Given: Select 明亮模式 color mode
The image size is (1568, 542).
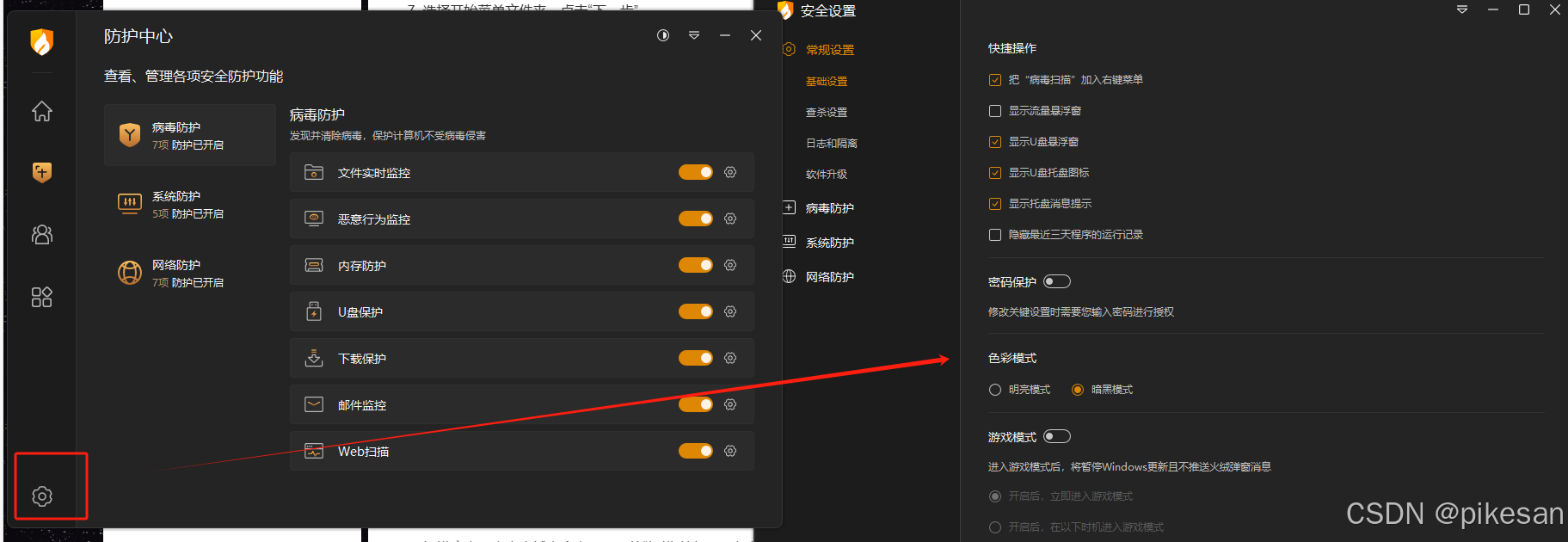Looking at the screenshot, I should coord(995,390).
